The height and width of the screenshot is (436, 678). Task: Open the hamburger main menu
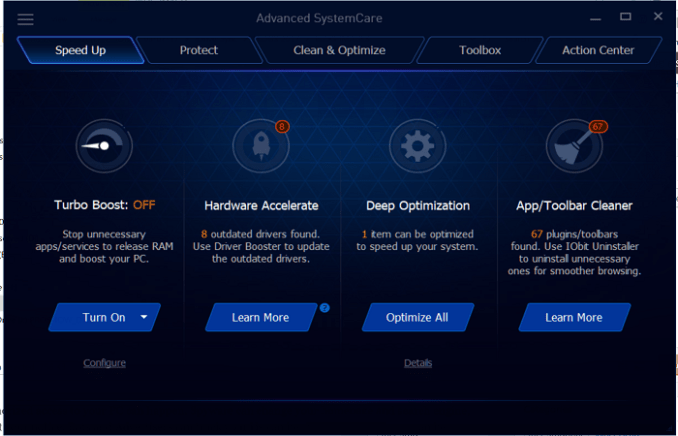coord(26,19)
